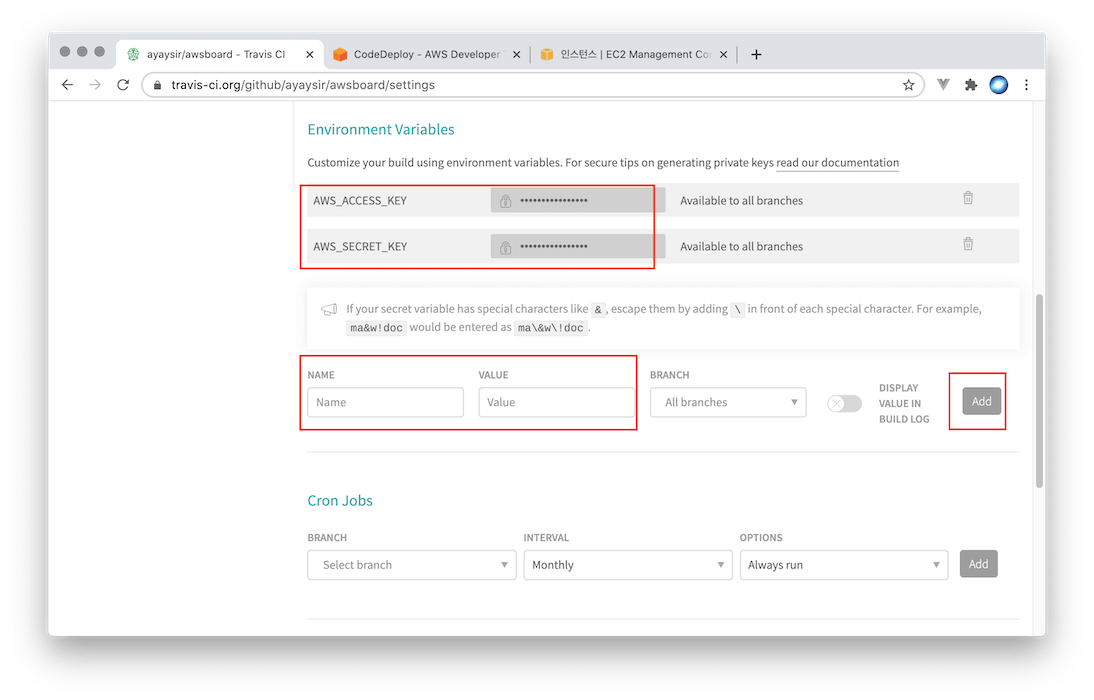
Task: Click the environment variable Name field
Action: (x=385, y=402)
